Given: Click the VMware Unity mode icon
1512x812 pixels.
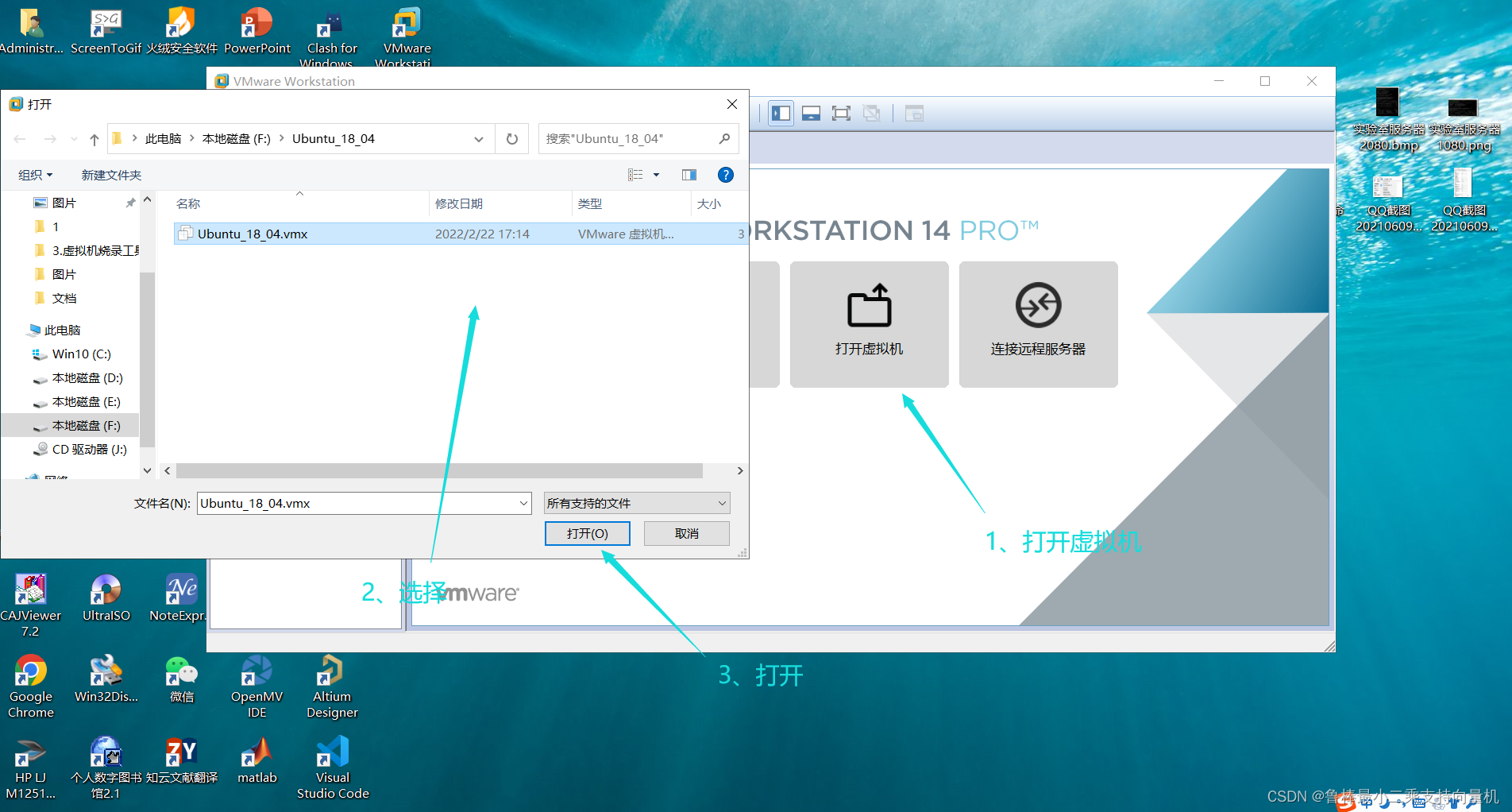Looking at the screenshot, I should [871, 114].
